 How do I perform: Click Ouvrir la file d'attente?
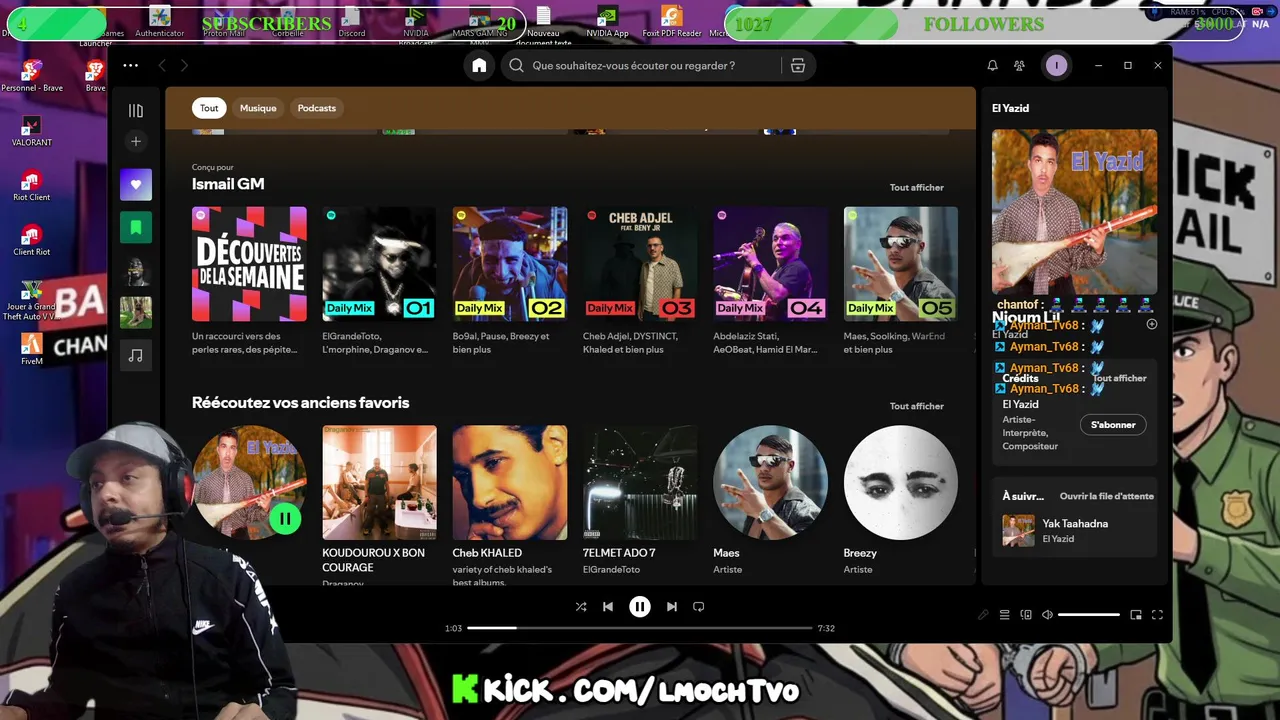tap(1107, 496)
